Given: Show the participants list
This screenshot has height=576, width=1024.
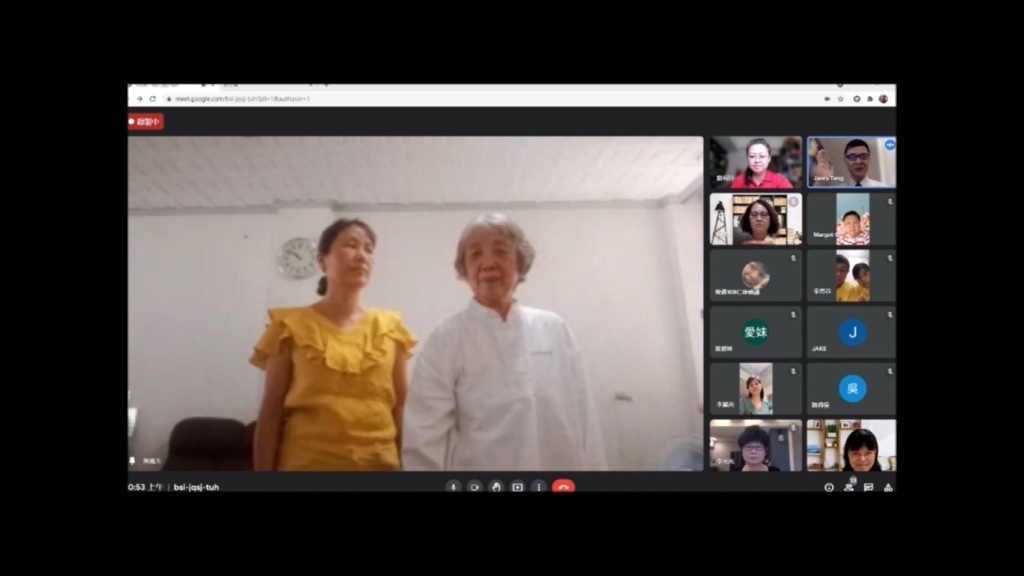Looking at the screenshot, I should point(849,487).
